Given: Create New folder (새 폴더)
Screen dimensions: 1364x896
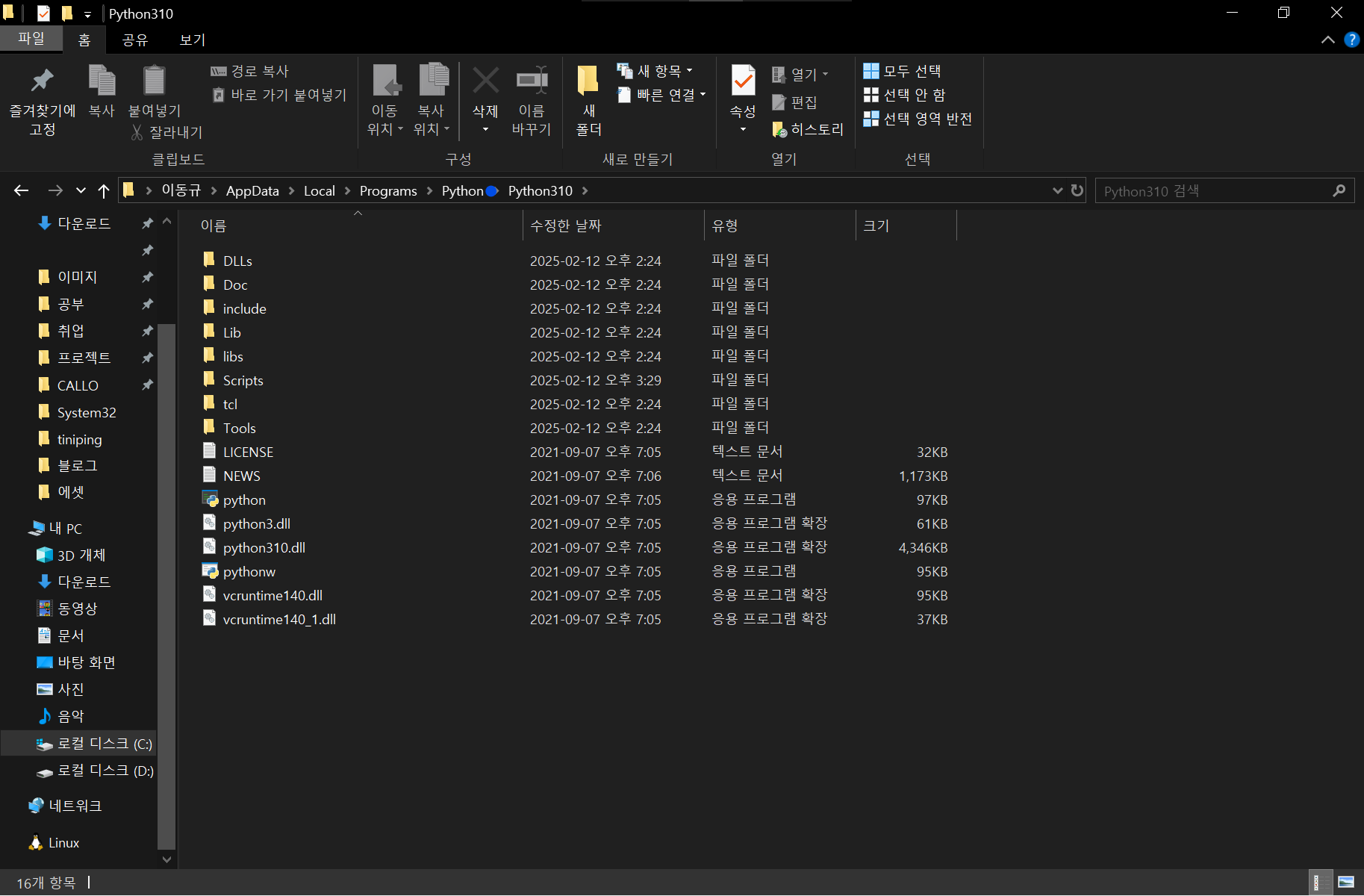Looking at the screenshot, I should [588, 100].
